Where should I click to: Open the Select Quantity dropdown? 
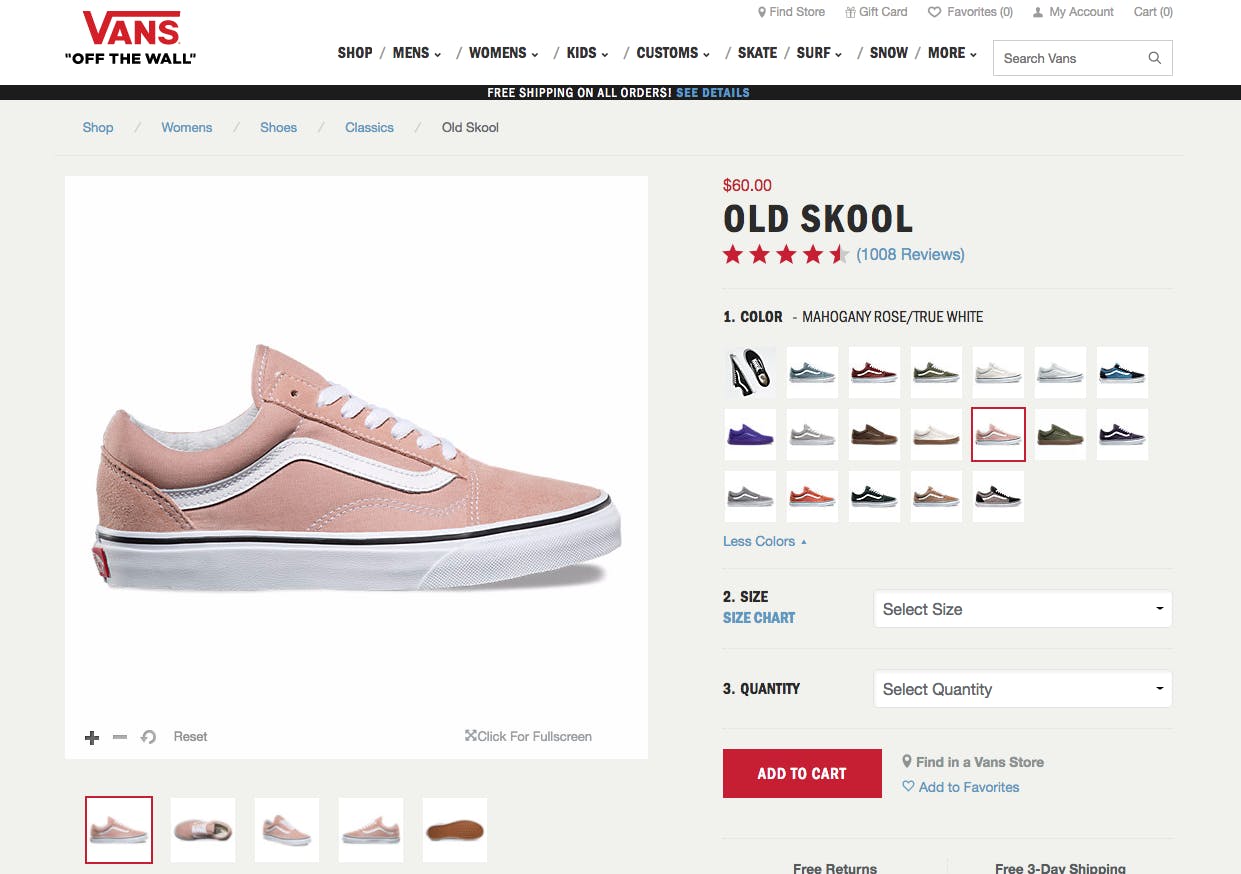tap(1022, 689)
